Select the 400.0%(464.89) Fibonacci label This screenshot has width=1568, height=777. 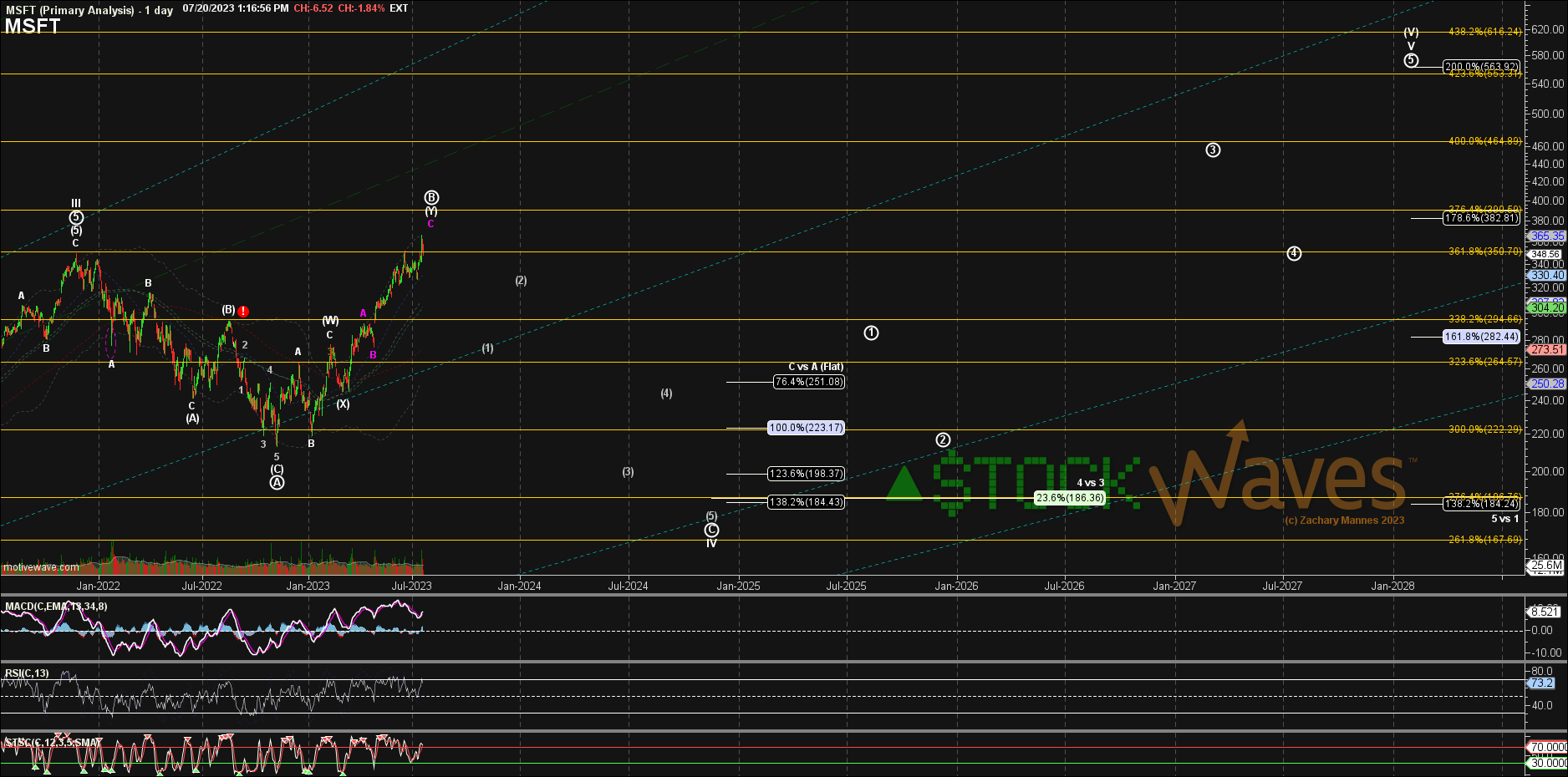click(1485, 141)
